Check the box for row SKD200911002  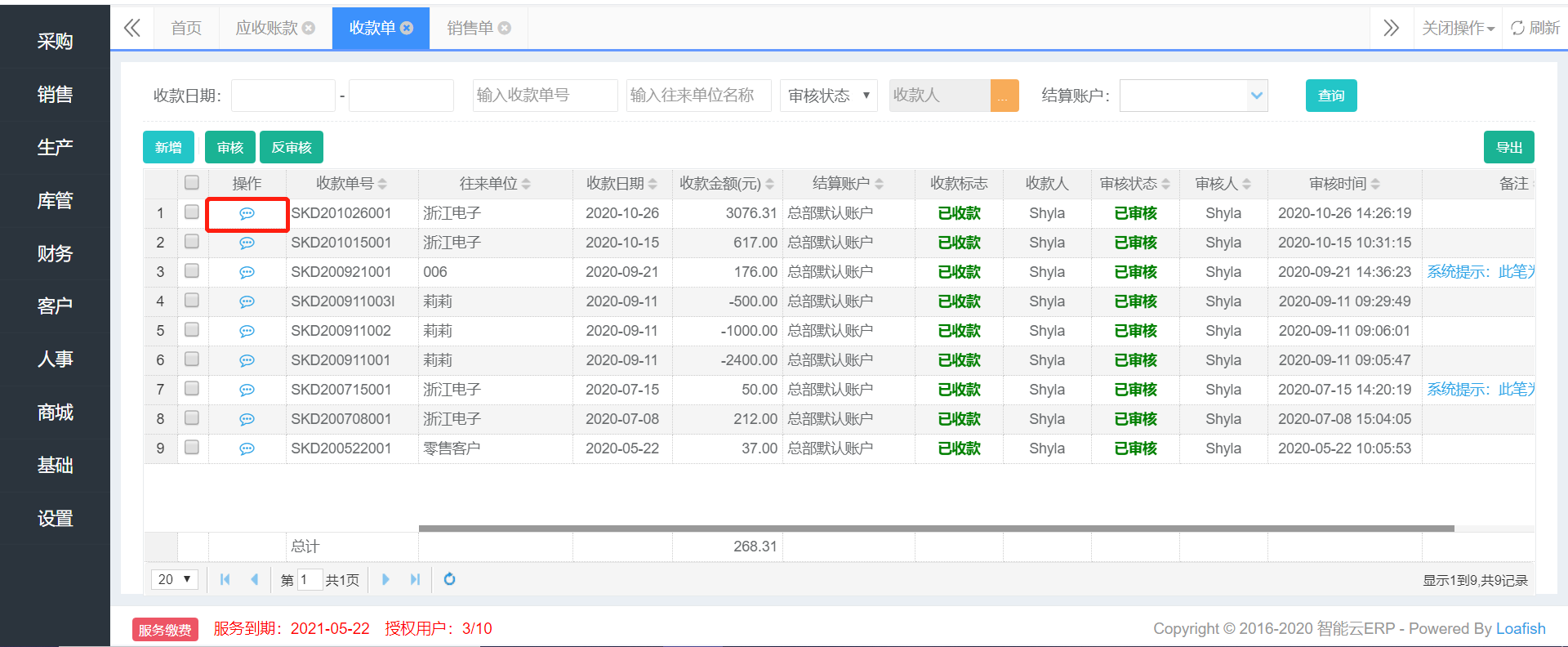[x=192, y=329]
